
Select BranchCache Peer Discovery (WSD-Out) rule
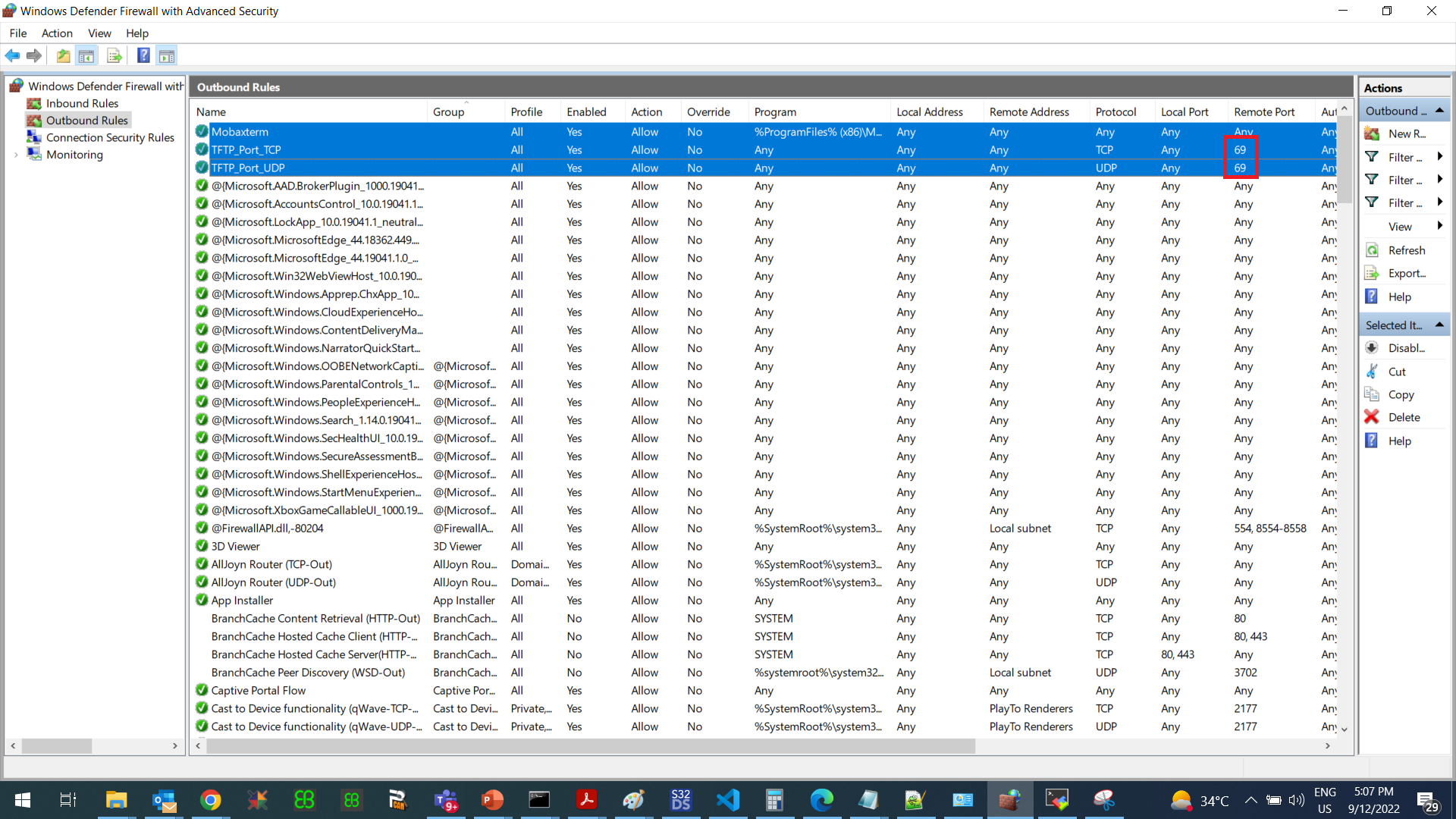pyautogui.click(x=764, y=673)
